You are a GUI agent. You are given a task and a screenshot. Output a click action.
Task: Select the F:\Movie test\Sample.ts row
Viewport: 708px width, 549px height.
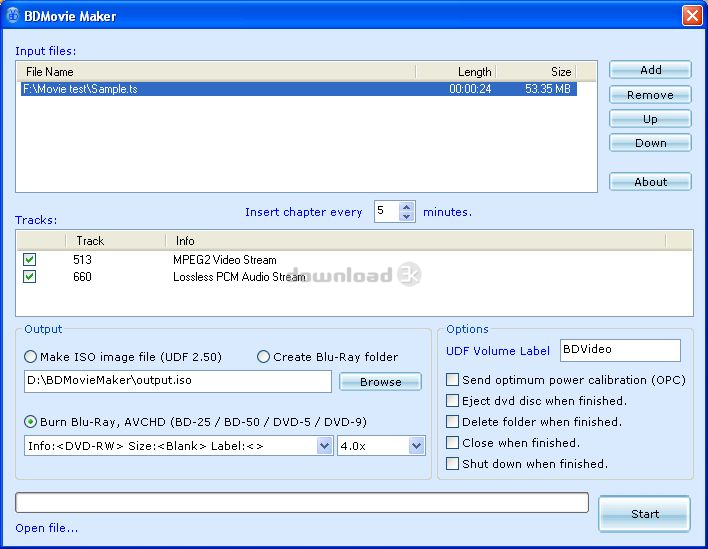pos(298,88)
